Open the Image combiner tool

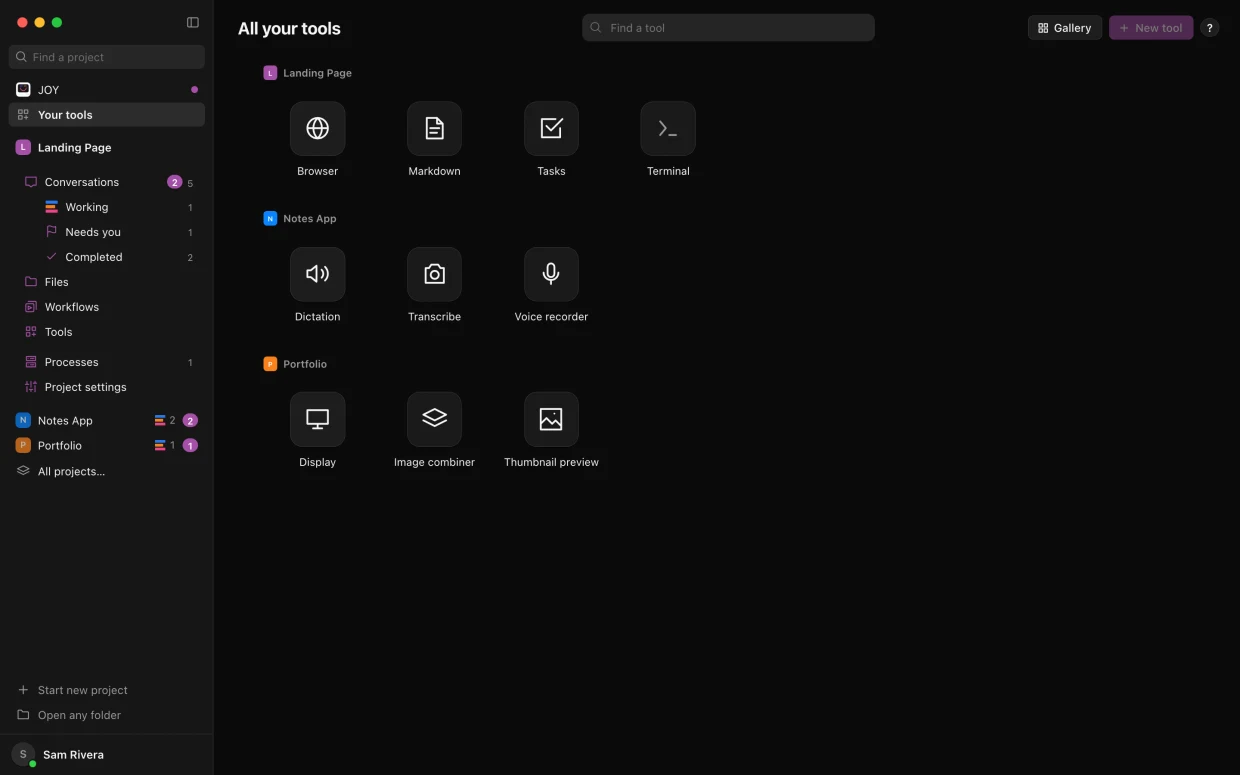pyautogui.click(x=434, y=420)
